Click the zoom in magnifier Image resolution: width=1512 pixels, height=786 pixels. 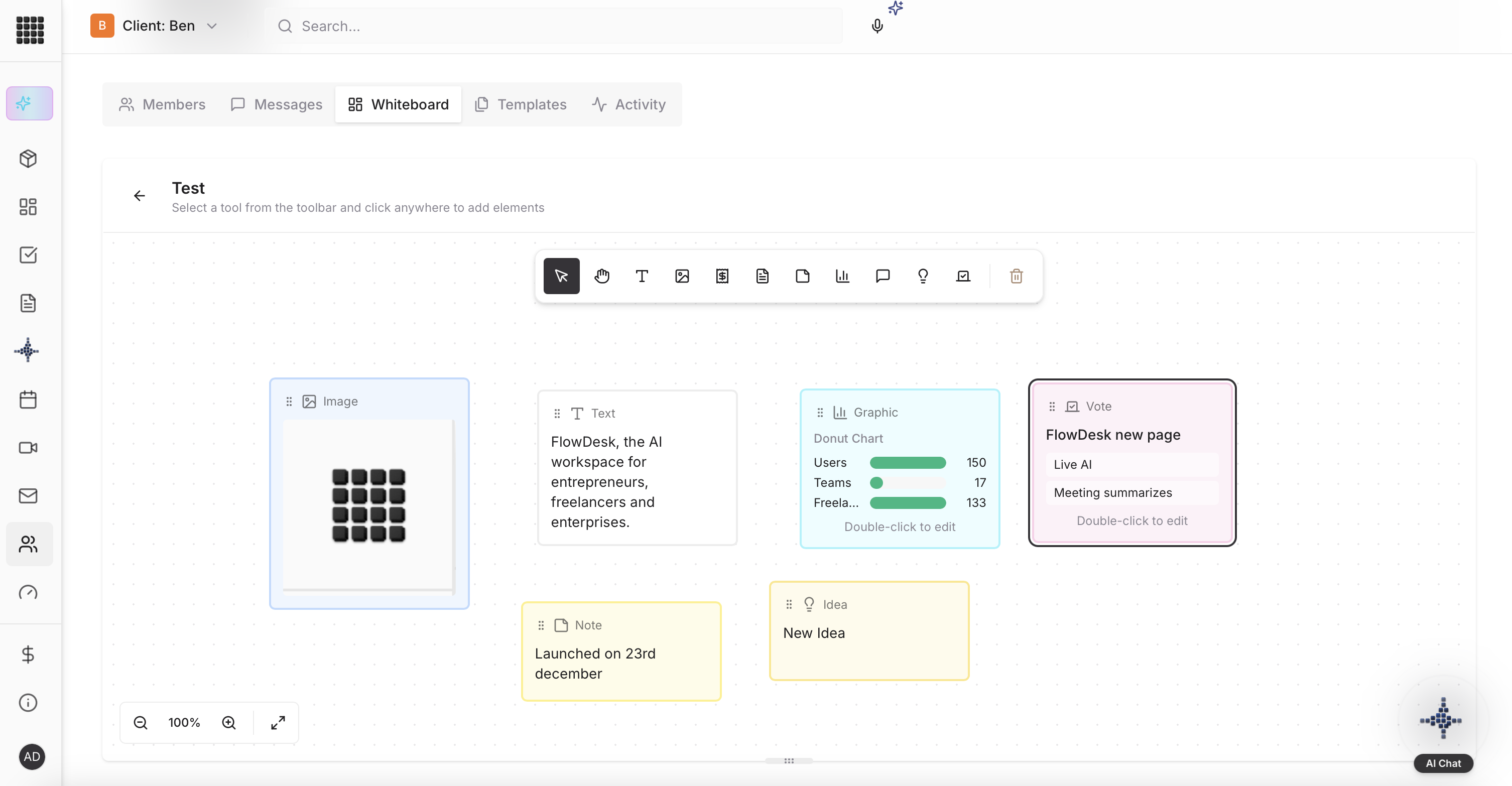[x=229, y=723]
